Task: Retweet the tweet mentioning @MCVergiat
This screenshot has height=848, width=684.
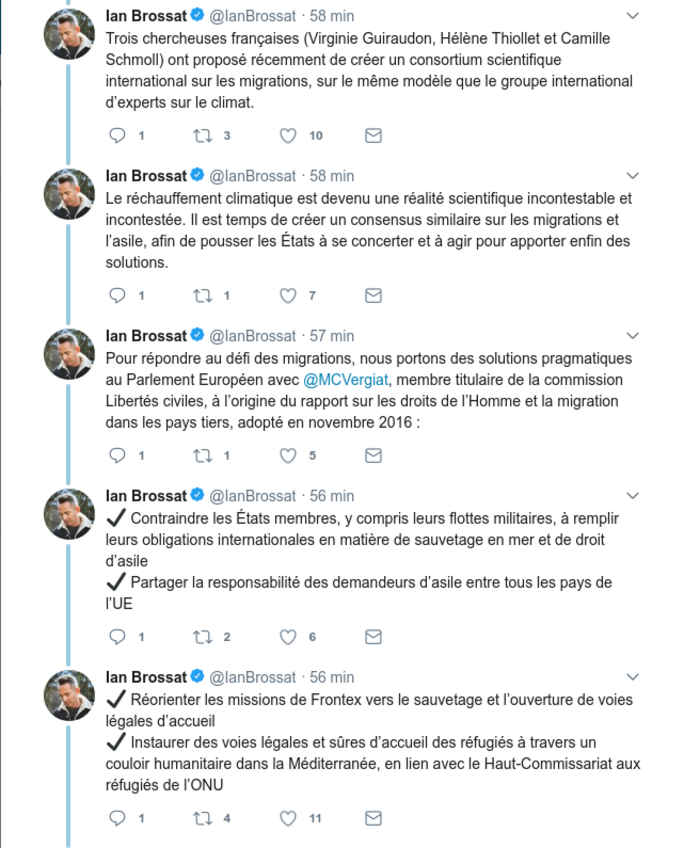Action: [x=203, y=455]
